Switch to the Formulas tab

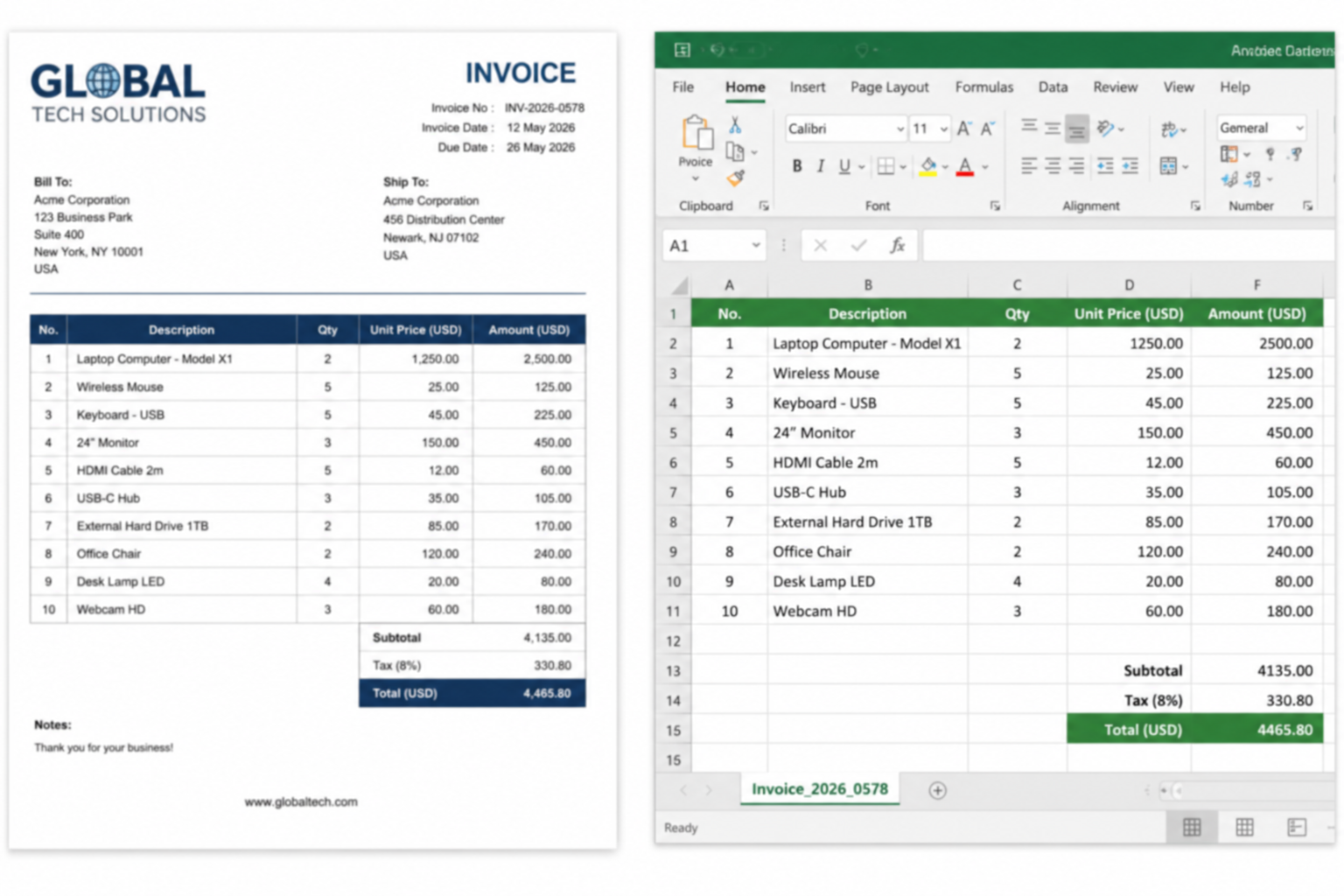(983, 87)
